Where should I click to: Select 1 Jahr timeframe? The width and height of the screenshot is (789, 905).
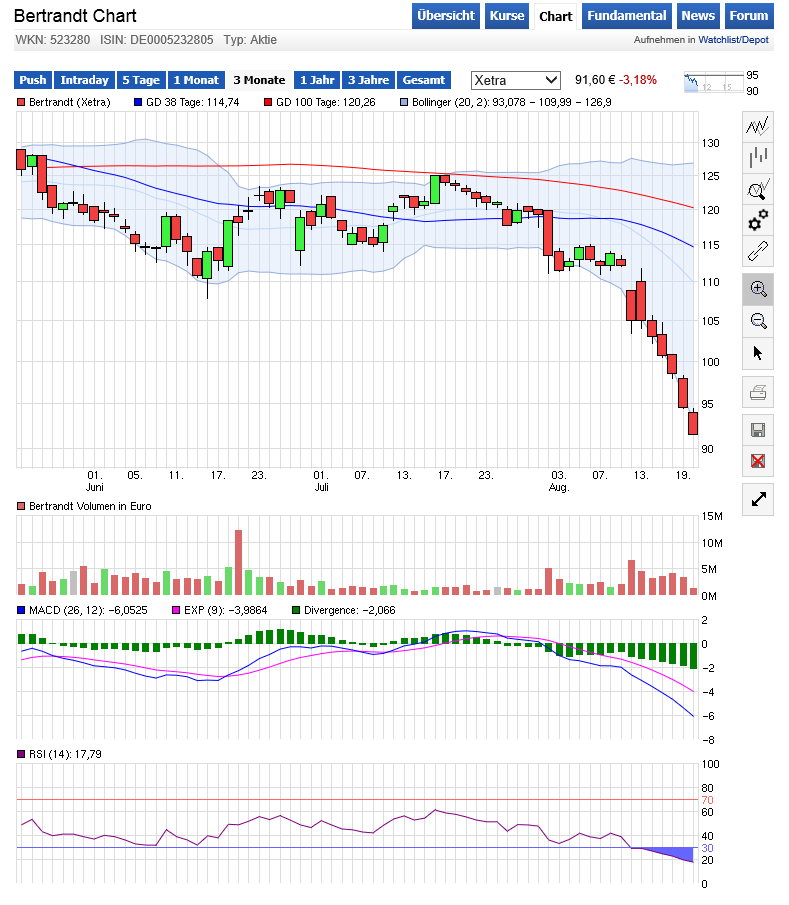pyautogui.click(x=317, y=80)
